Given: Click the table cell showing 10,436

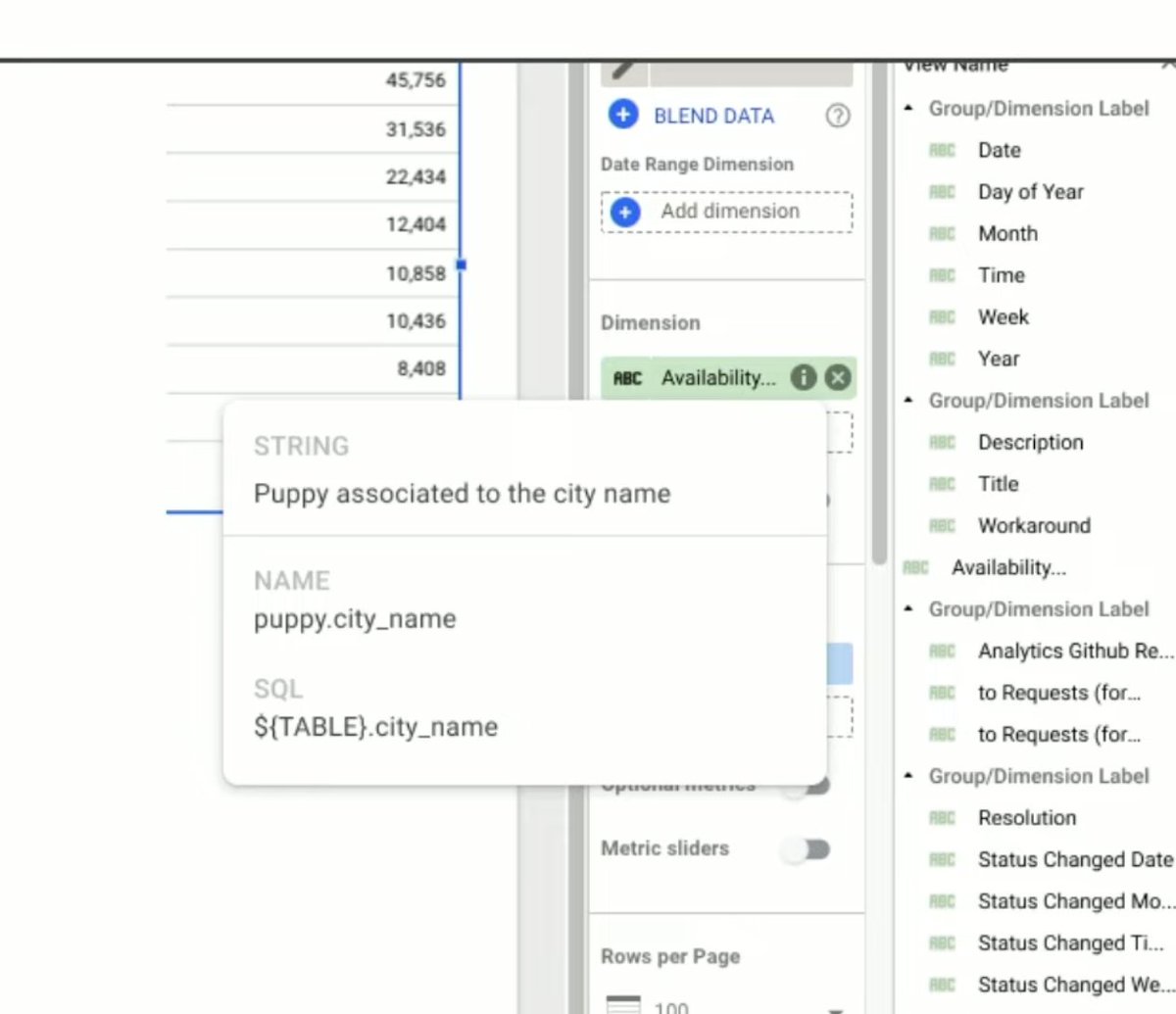Looking at the screenshot, I should [x=416, y=321].
